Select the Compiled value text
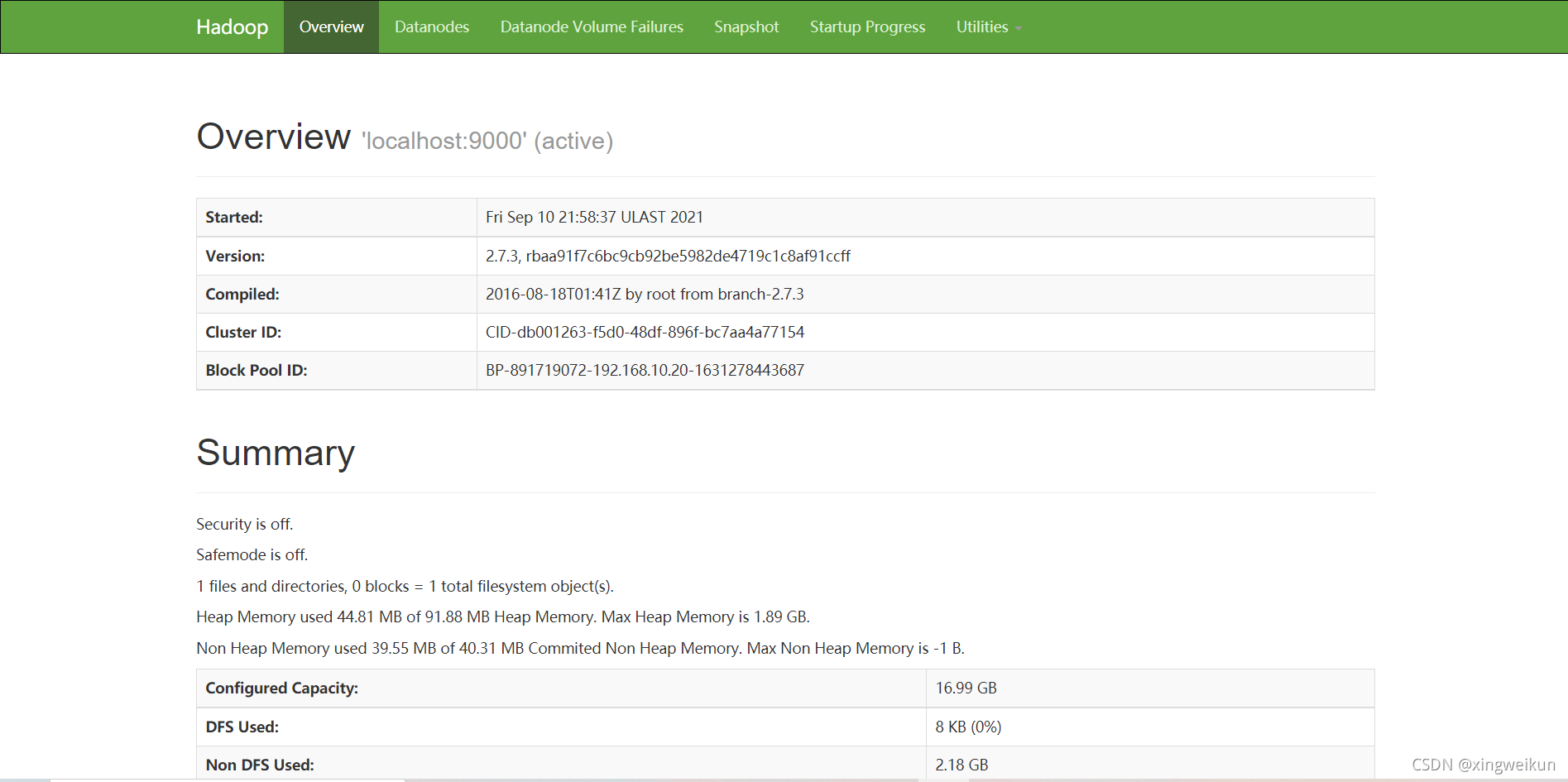 point(645,294)
